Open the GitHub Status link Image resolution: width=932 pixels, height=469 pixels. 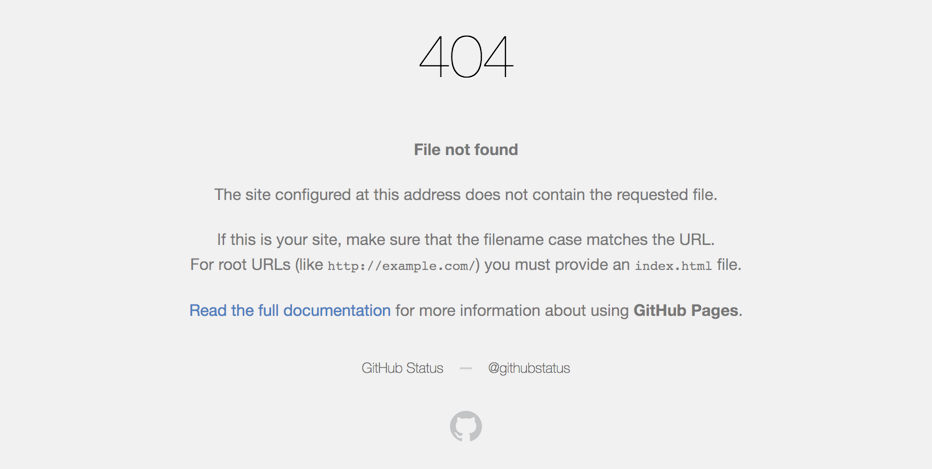click(402, 368)
